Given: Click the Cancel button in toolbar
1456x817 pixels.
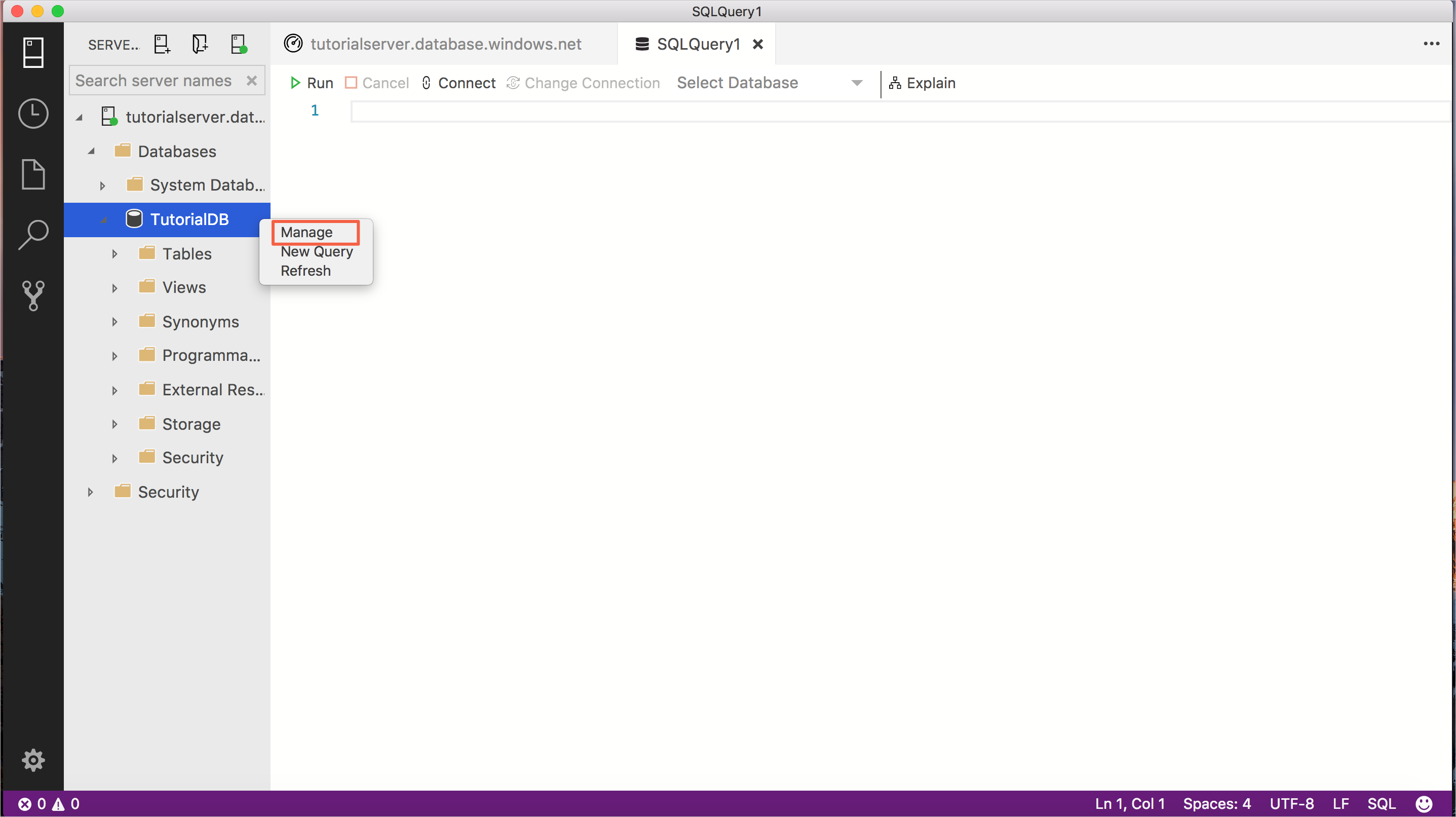Looking at the screenshot, I should pos(375,83).
